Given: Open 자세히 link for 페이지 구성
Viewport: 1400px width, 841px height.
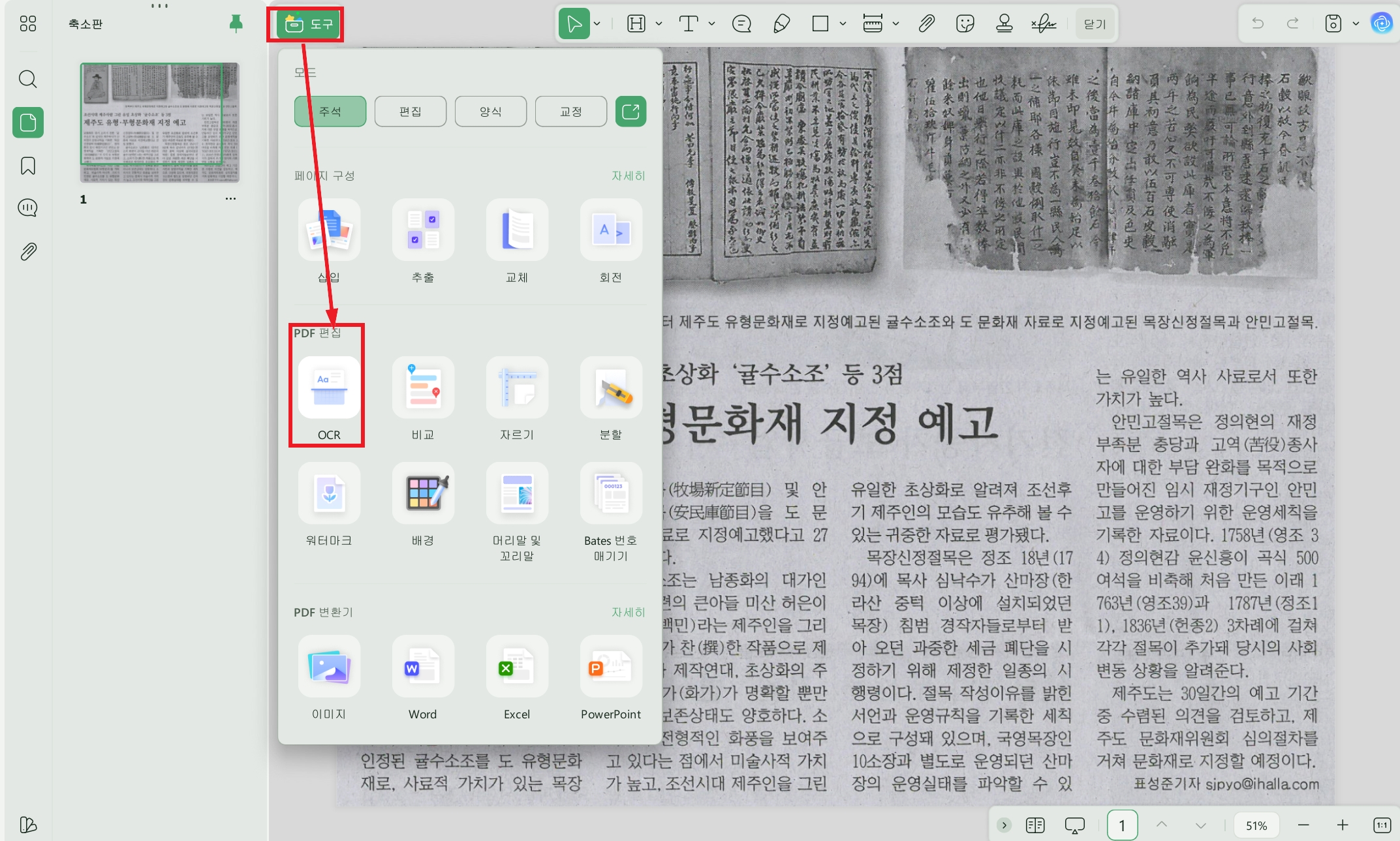Looking at the screenshot, I should [x=628, y=176].
